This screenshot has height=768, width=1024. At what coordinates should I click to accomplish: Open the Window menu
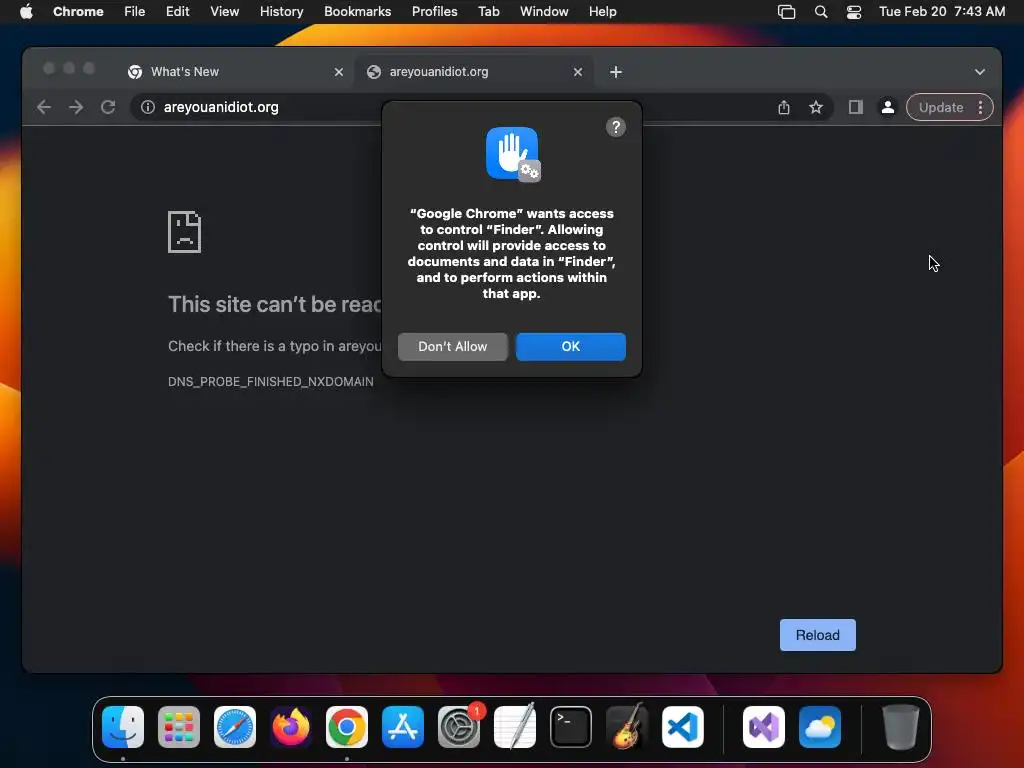pos(544,12)
